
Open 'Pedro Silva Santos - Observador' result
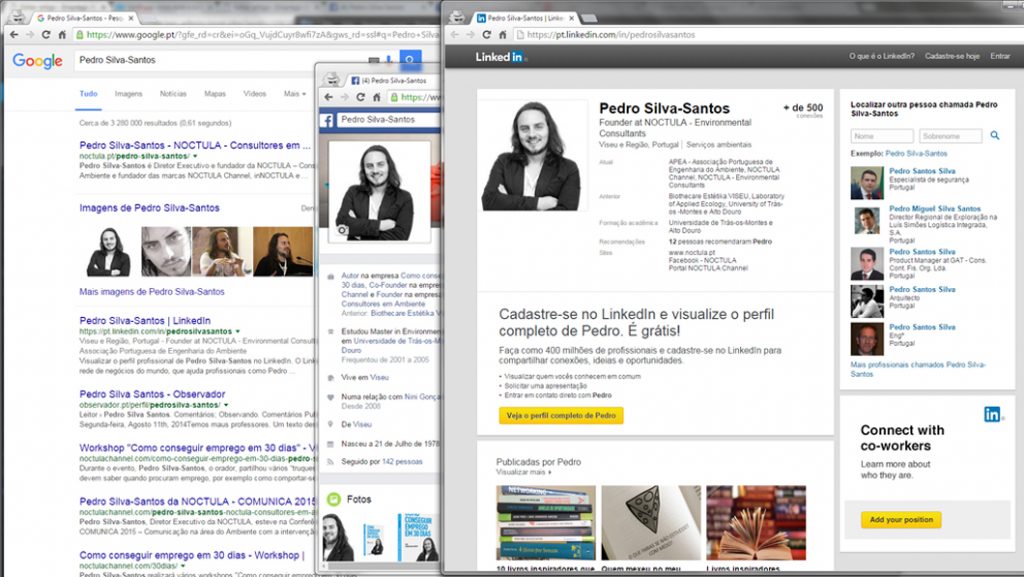[x=152, y=394]
